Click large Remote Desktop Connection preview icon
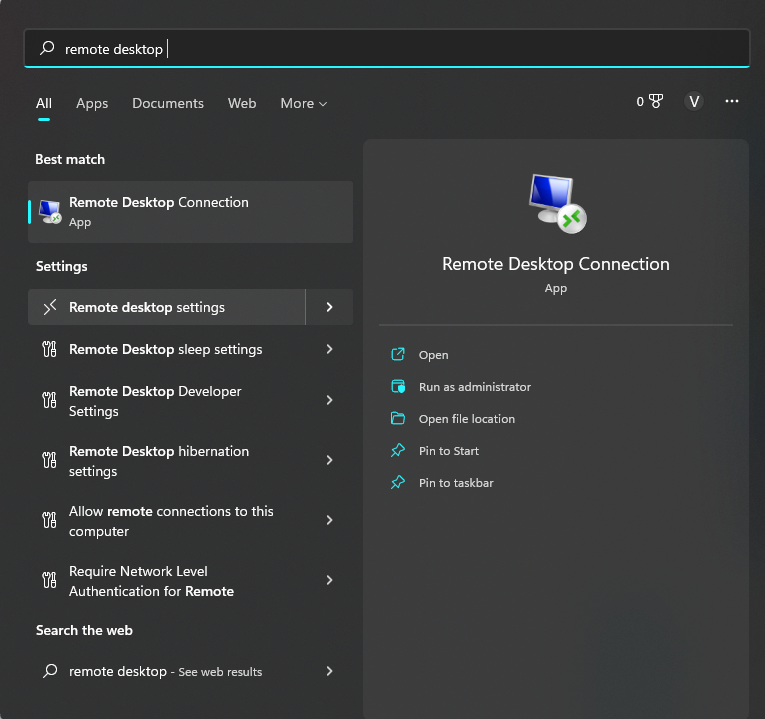Screen dimensions: 765x719 pyautogui.click(x=557, y=203)
